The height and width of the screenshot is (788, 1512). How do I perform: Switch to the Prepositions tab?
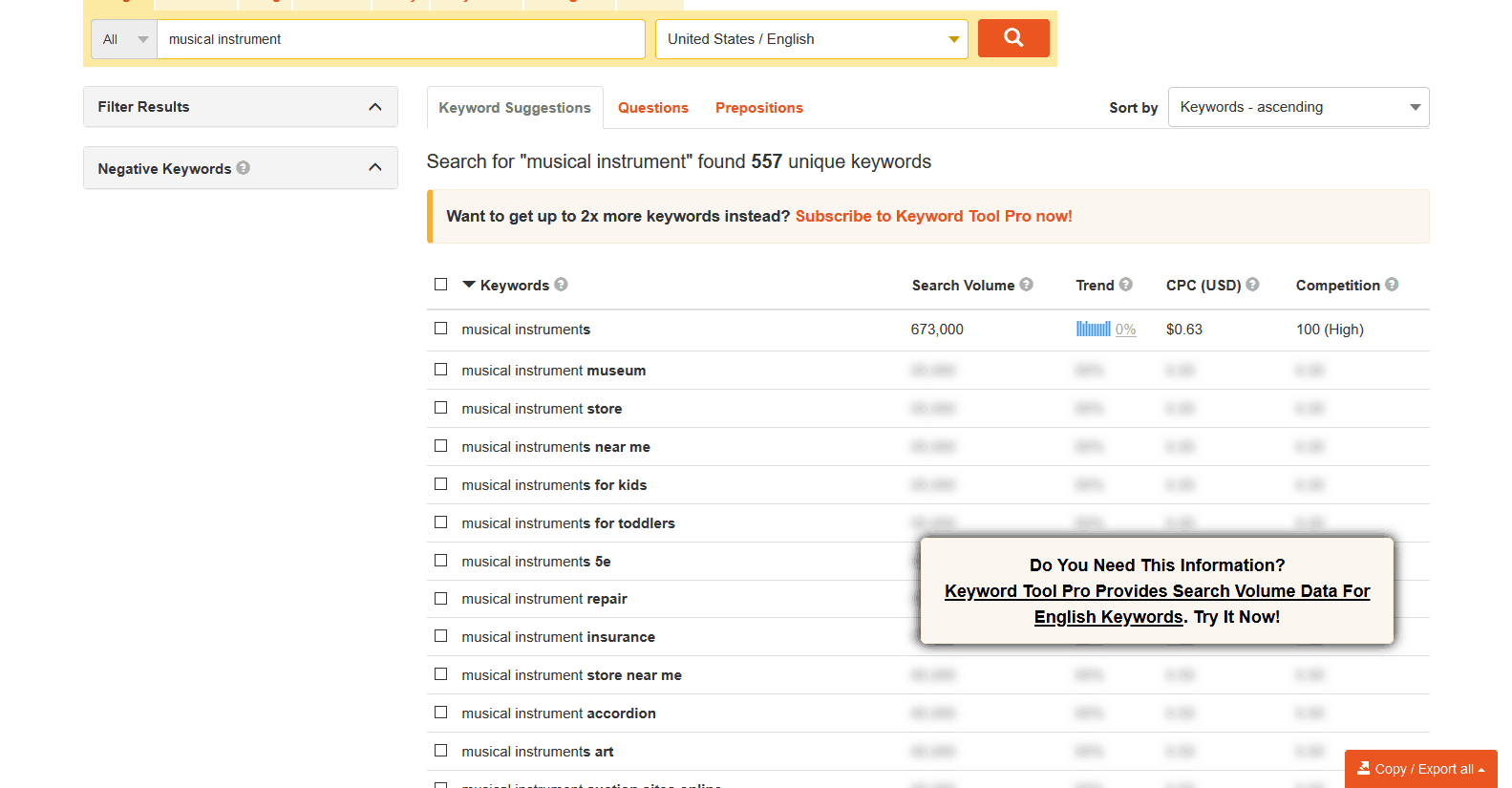coord(758,108)
